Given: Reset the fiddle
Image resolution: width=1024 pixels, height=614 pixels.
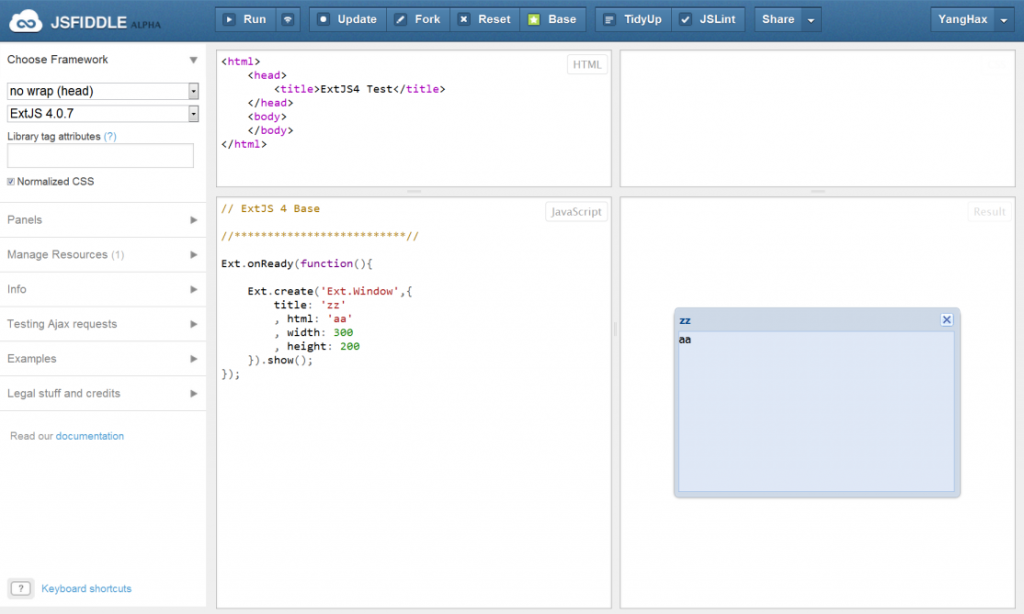Looking at the screenshot, I should pos(485,20).
